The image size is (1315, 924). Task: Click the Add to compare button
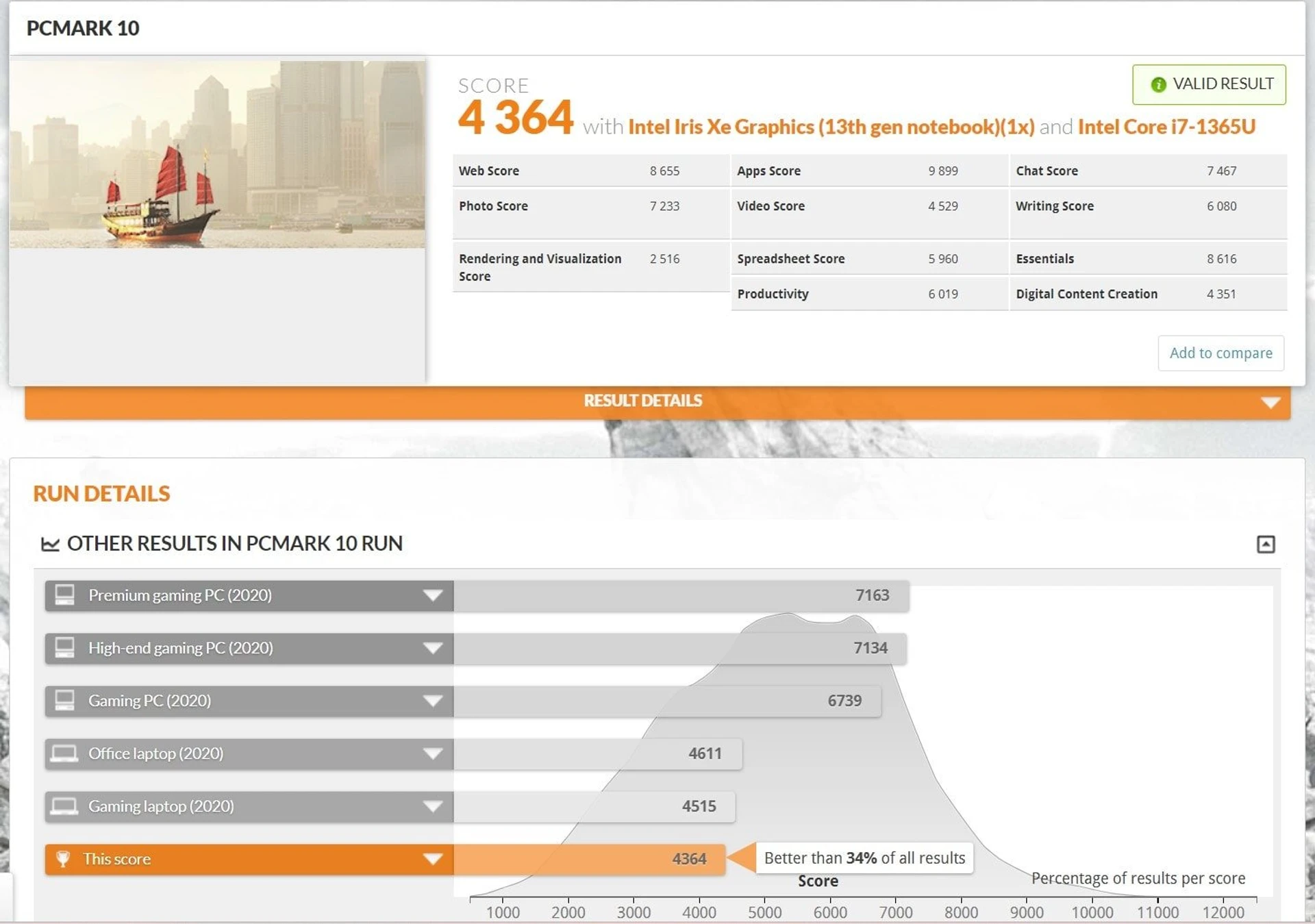[1220, 353]
